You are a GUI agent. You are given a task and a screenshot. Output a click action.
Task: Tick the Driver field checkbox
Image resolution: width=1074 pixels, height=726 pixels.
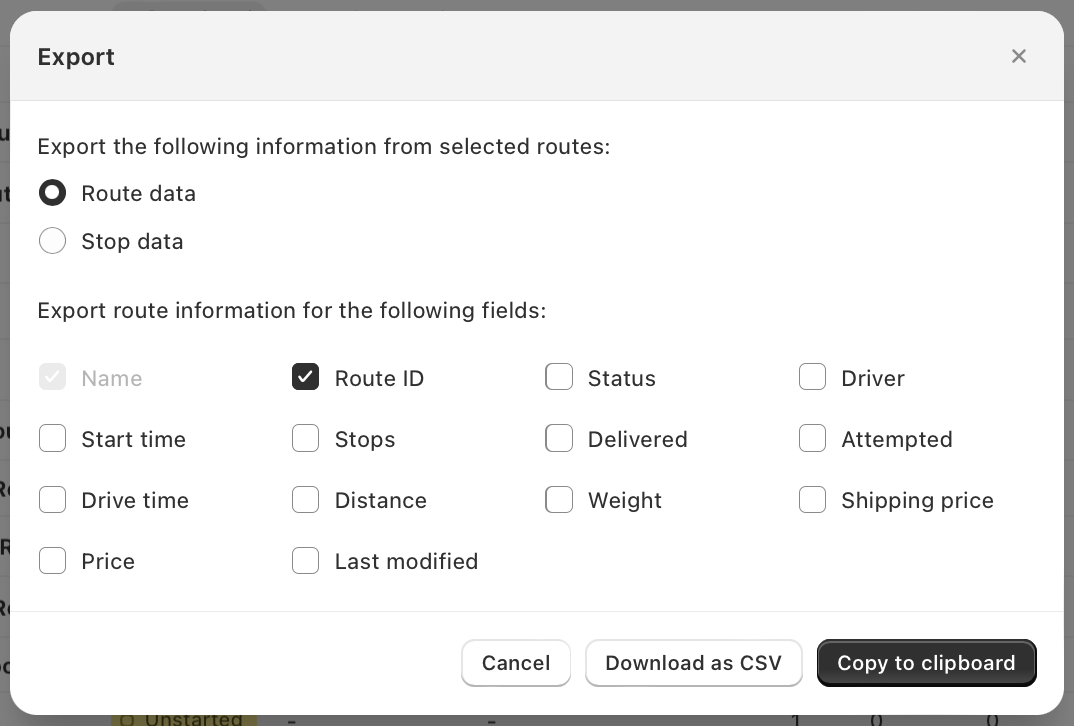click(812, 377)
